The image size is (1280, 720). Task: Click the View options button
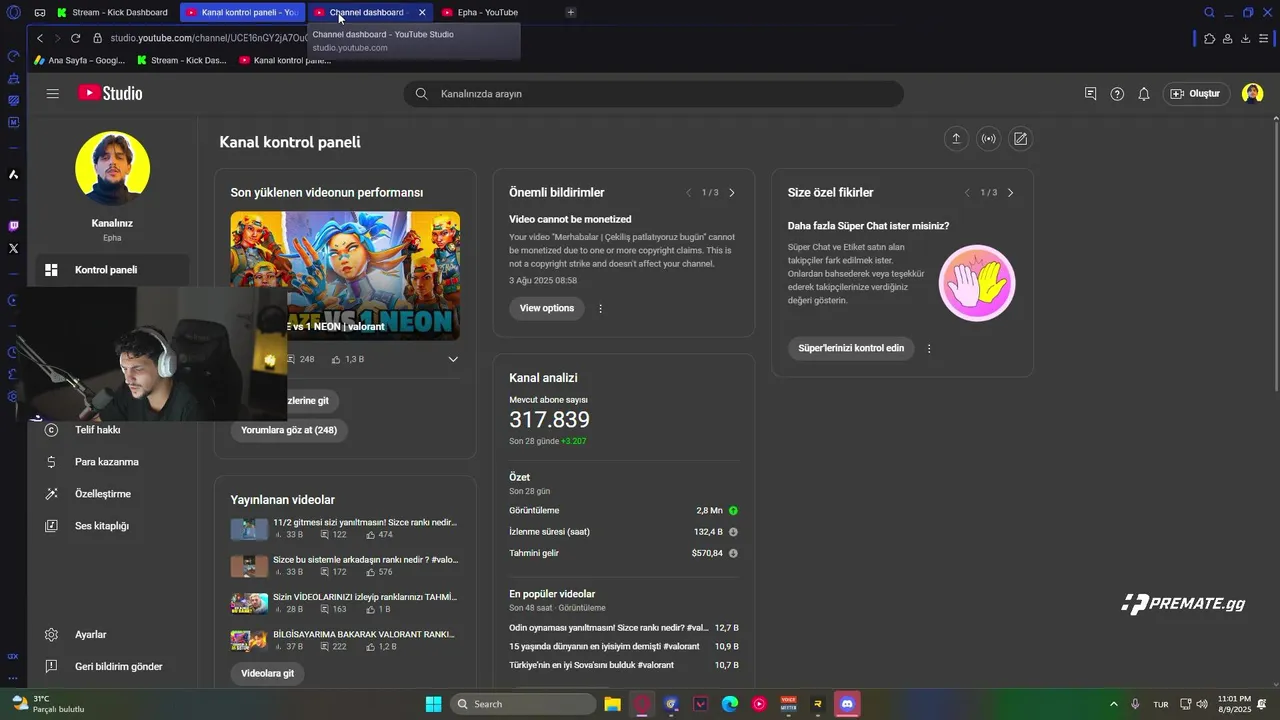(546, 308)
